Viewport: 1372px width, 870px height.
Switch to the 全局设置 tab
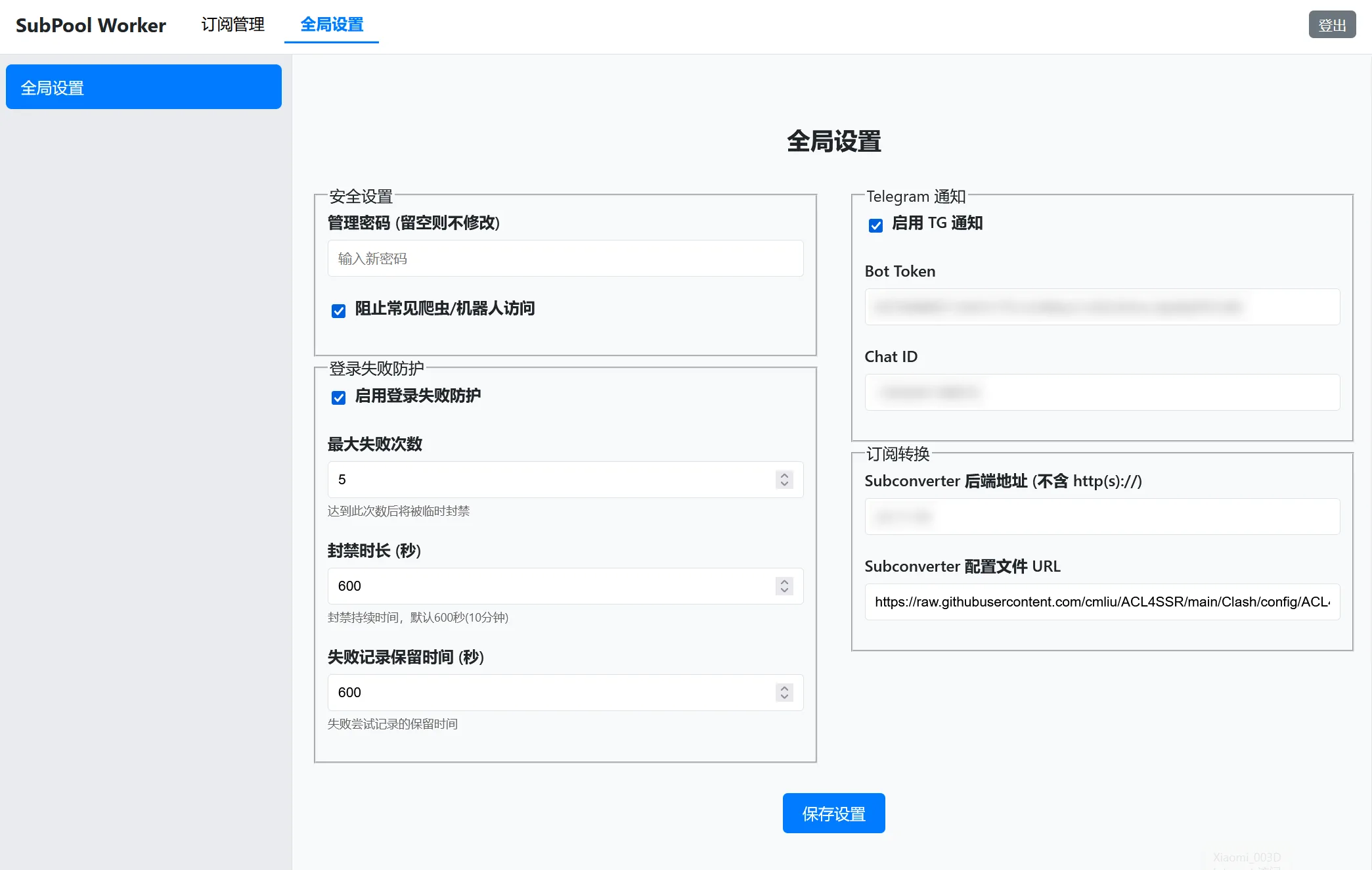pyautogui.click(x=331, y=25)
